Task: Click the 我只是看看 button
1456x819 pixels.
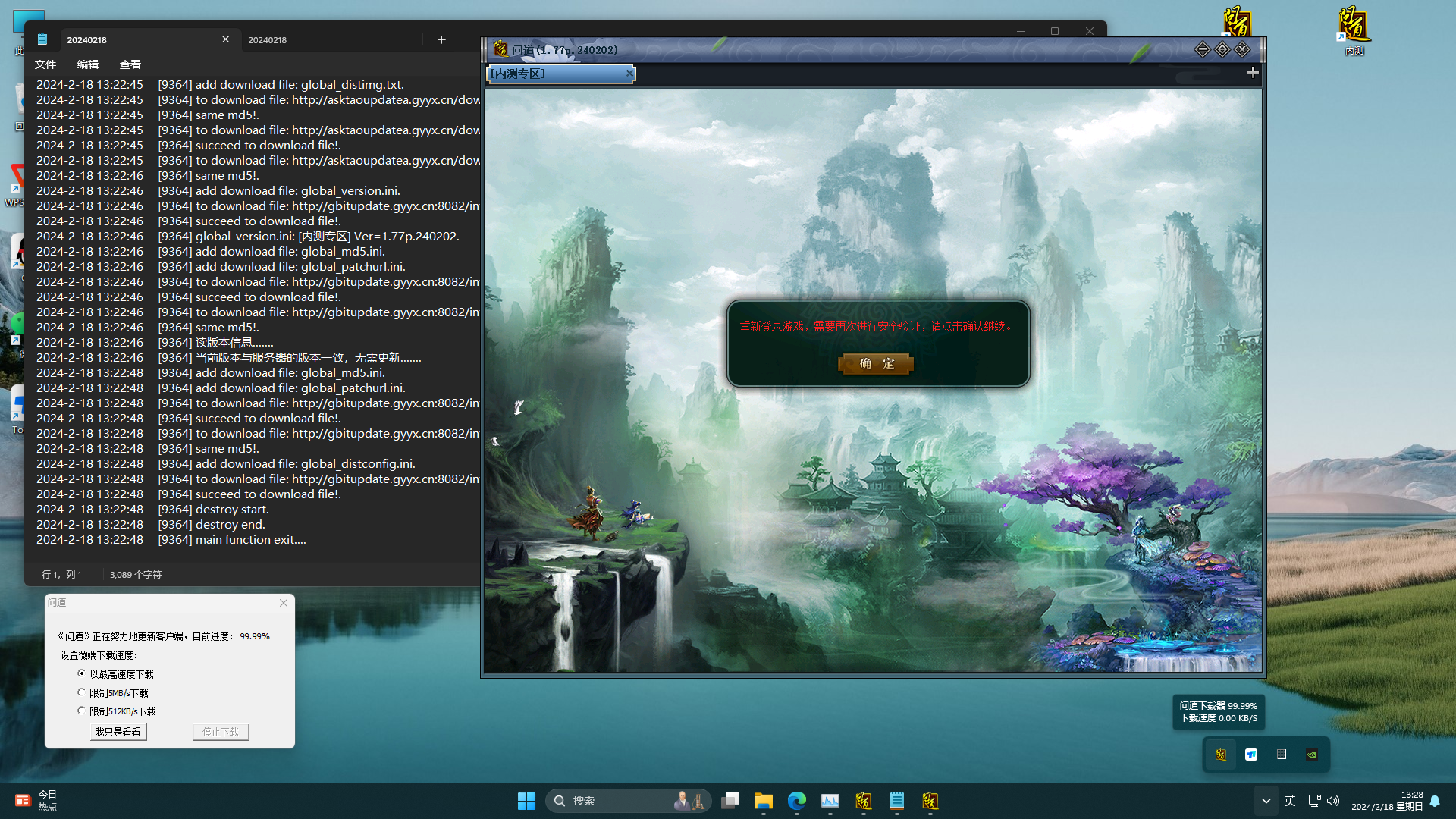Action: click(118, 732)
